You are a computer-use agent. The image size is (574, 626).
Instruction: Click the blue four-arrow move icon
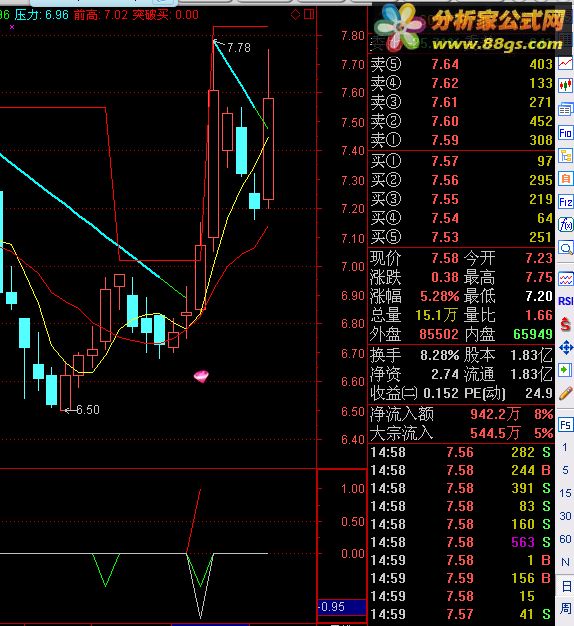point(565,347)
